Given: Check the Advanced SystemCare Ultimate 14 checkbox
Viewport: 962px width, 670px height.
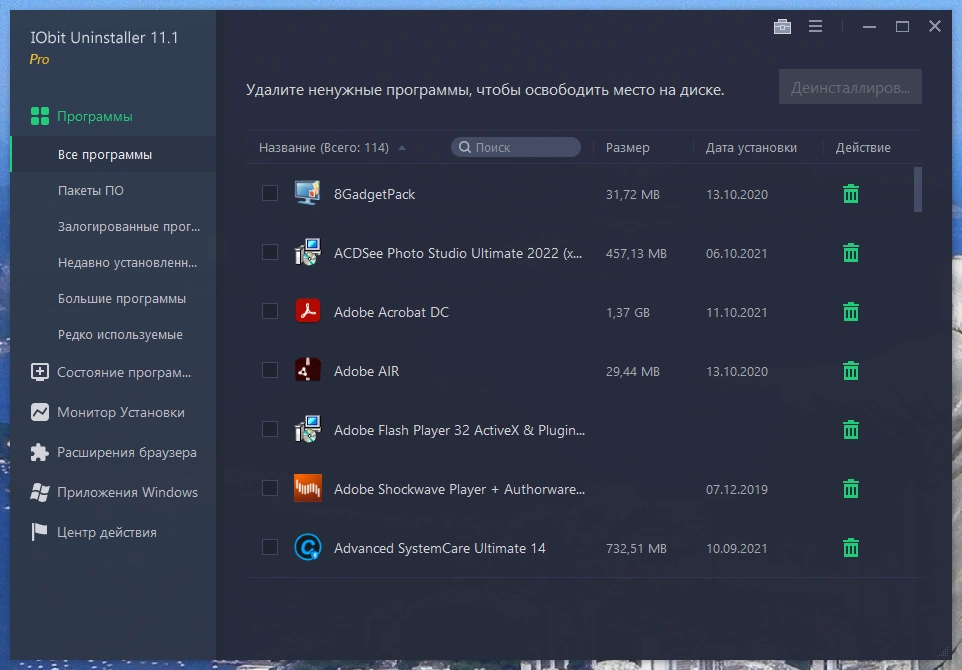Looking at the screenshot, I should [x=270, y=547].
